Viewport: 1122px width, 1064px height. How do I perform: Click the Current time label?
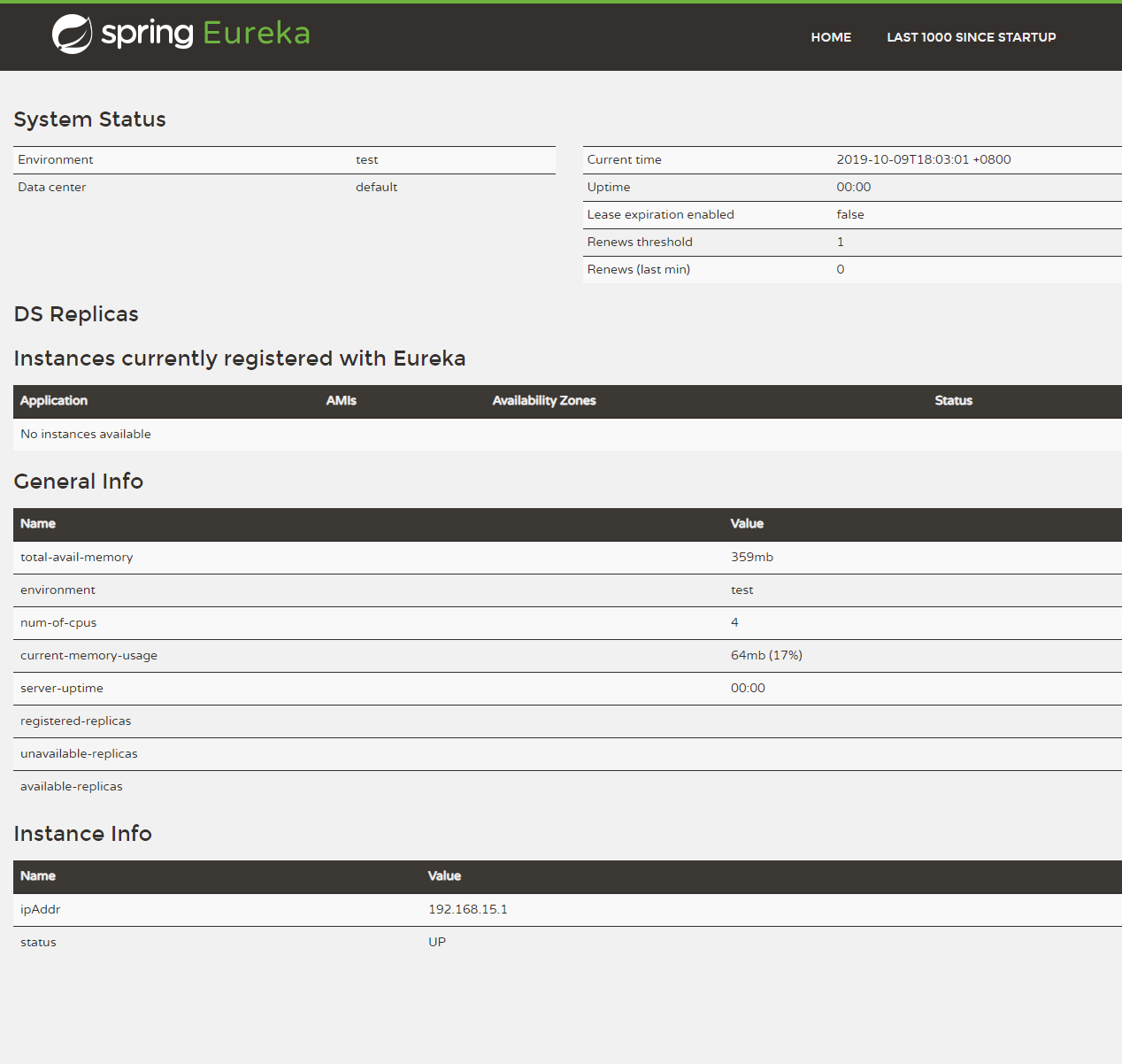point(624,159)
